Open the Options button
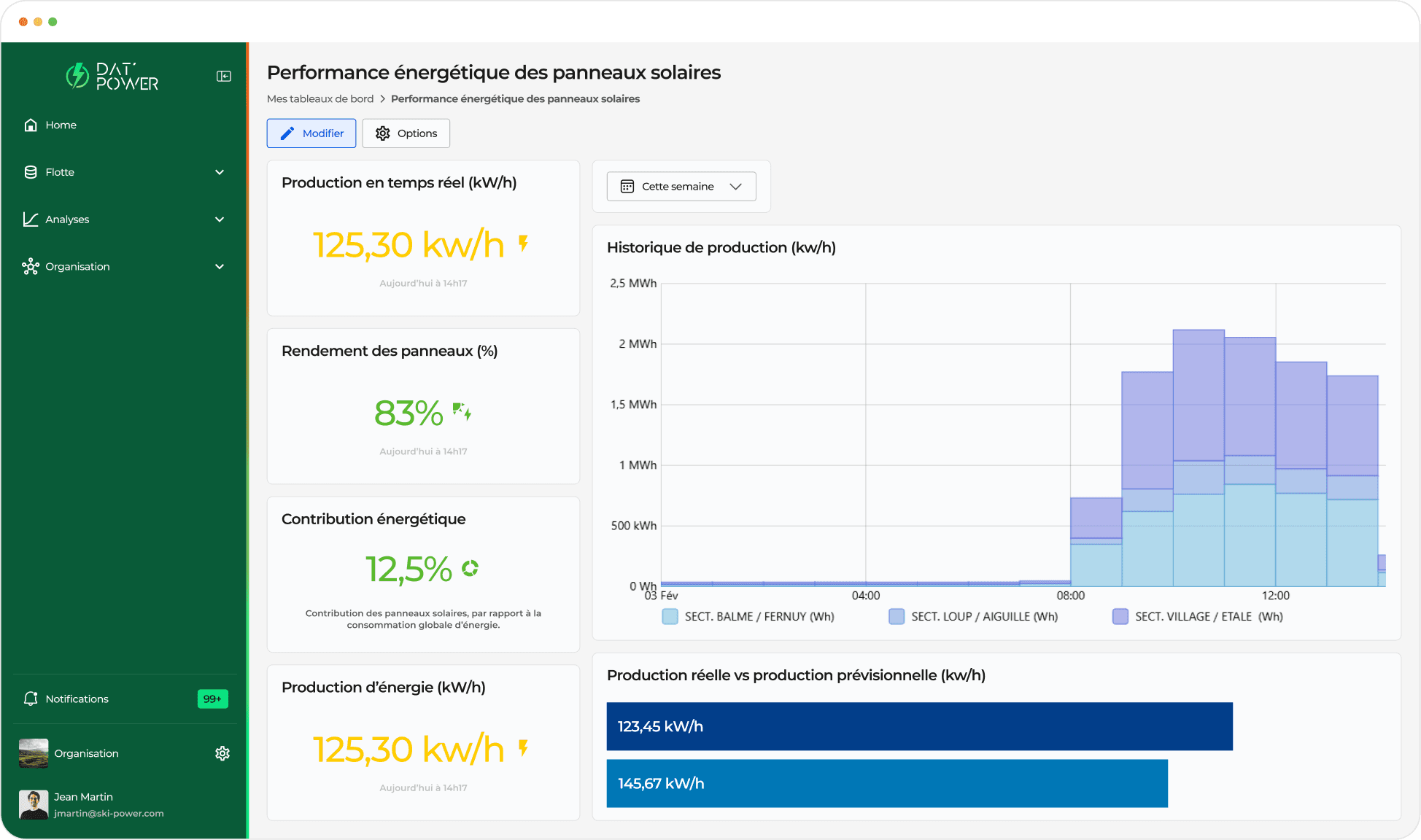Screen dimensions: 1421x840 pyautogui.click(x=406, y=133)
